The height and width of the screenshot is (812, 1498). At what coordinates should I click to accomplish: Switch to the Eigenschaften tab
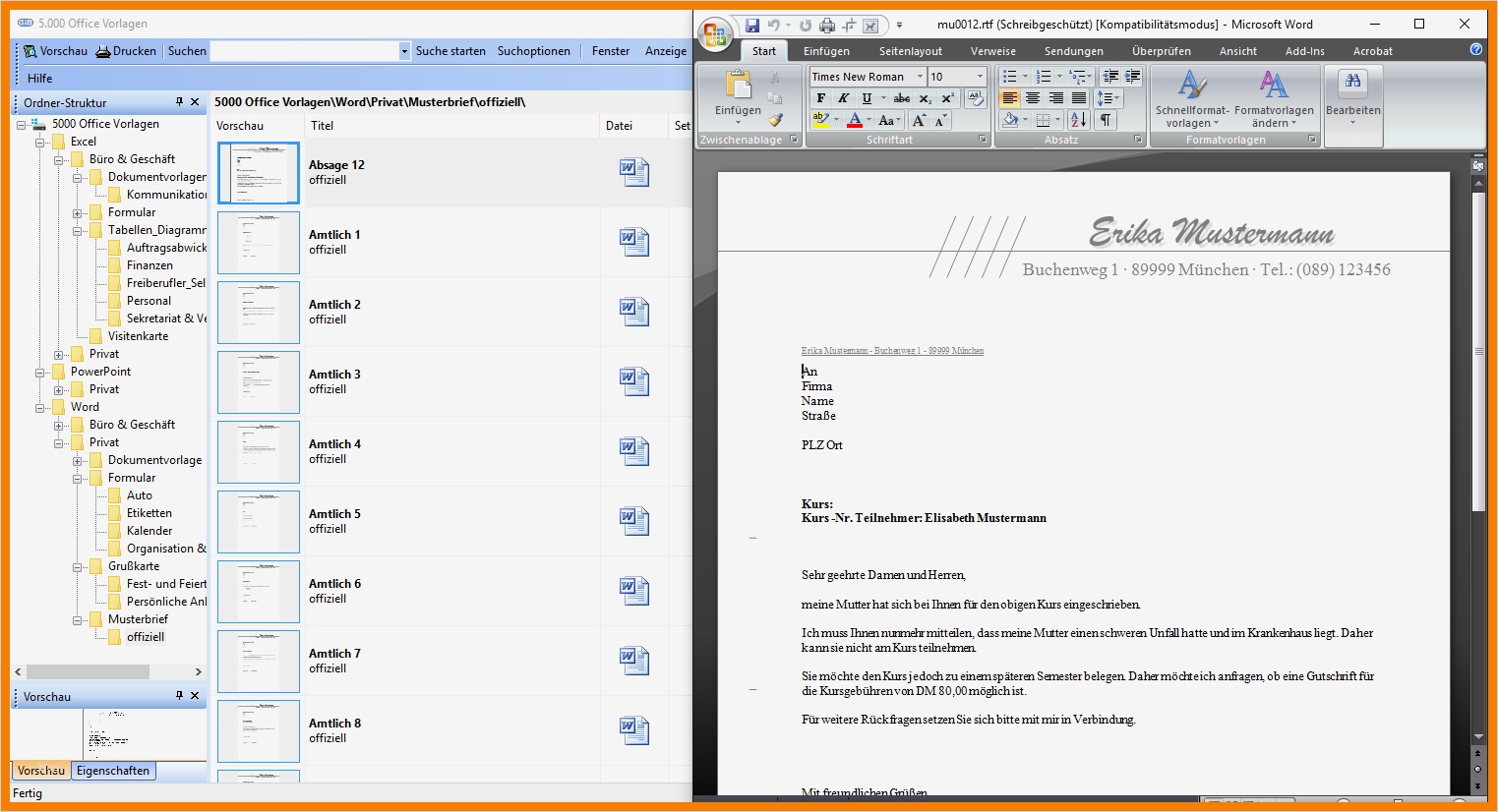click(x=113, y=771)
